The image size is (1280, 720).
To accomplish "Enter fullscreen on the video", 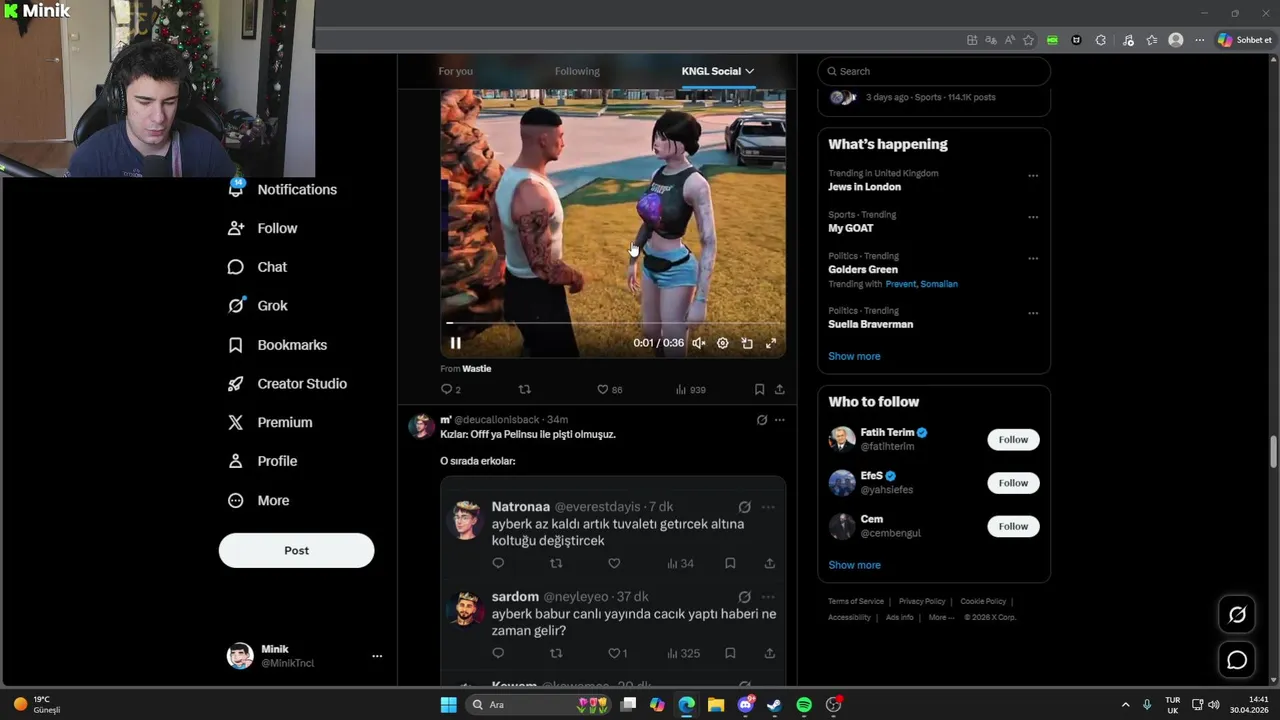I will pos(771,343).
